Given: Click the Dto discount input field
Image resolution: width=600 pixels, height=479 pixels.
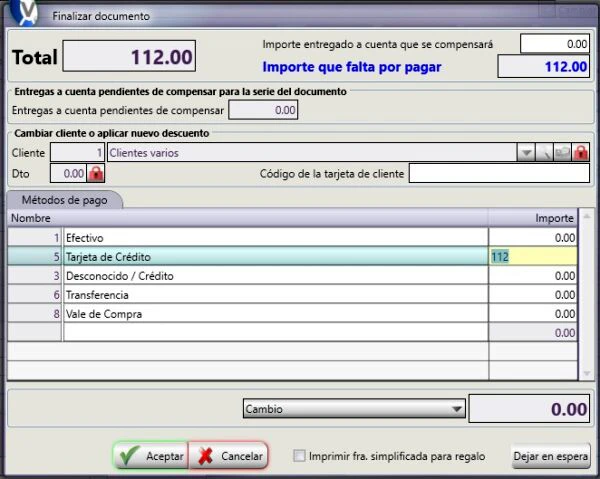Looking at the screenshot, I should [x=68, y=173].
